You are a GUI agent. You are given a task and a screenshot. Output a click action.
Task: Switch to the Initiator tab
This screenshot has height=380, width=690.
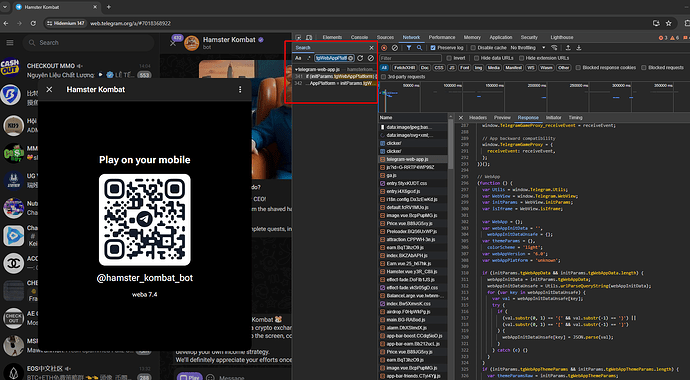554,117
